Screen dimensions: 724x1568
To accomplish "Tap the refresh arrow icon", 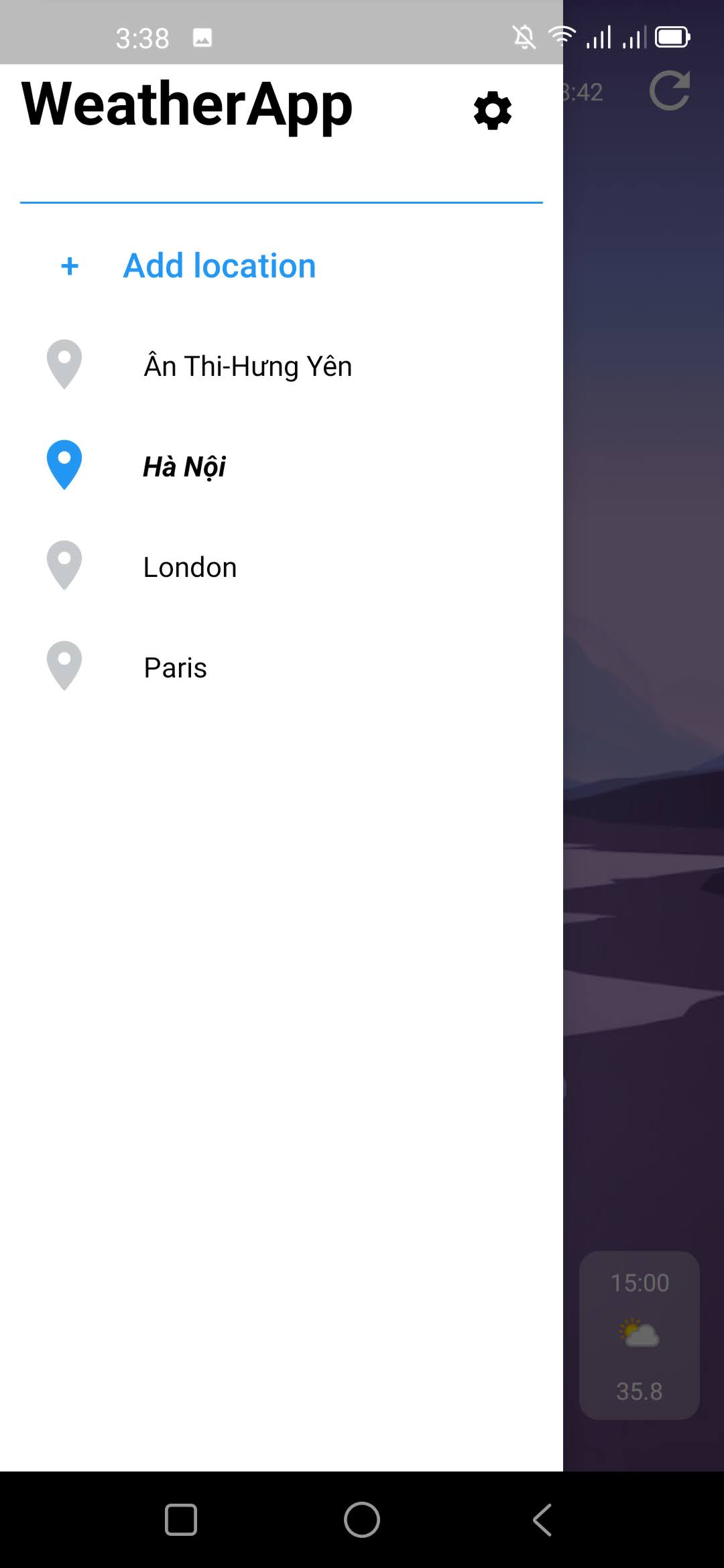I will [x=670, y=90].
